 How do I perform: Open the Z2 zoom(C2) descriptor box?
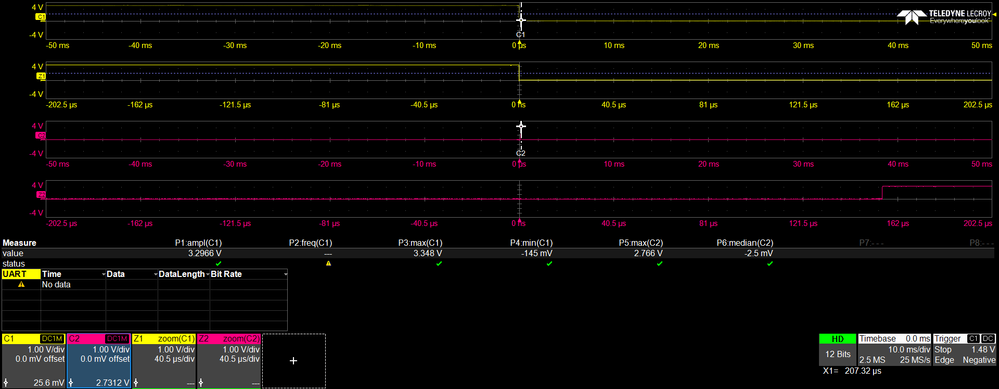click(x=229, y=361)
